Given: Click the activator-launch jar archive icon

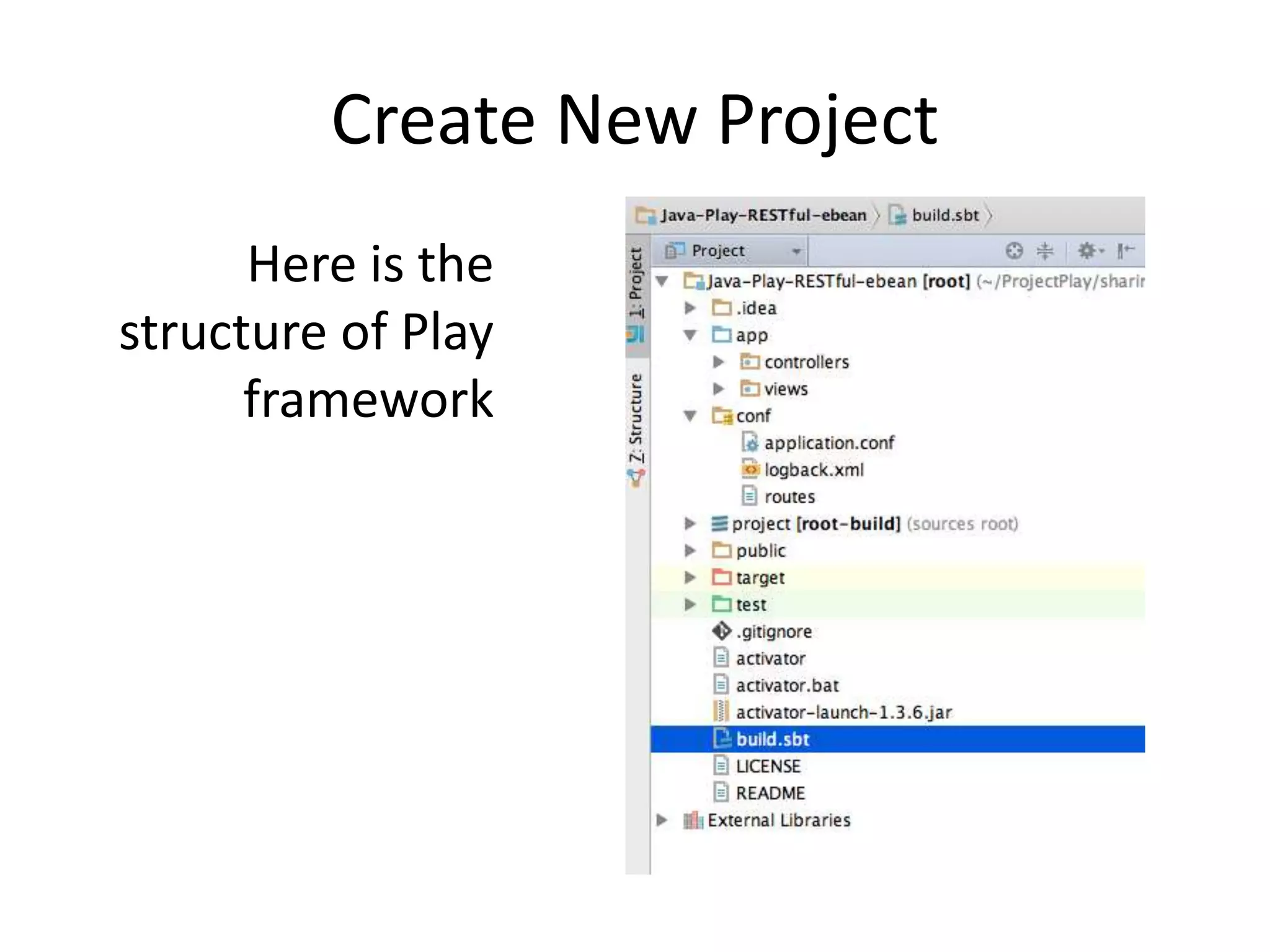Looking at the screenshot, I should pos(721,712).
